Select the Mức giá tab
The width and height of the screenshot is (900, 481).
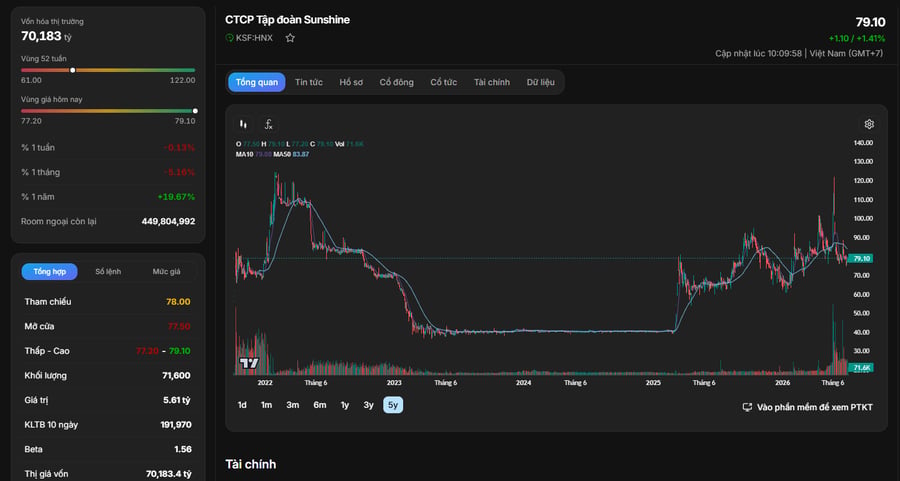[166, 271]
